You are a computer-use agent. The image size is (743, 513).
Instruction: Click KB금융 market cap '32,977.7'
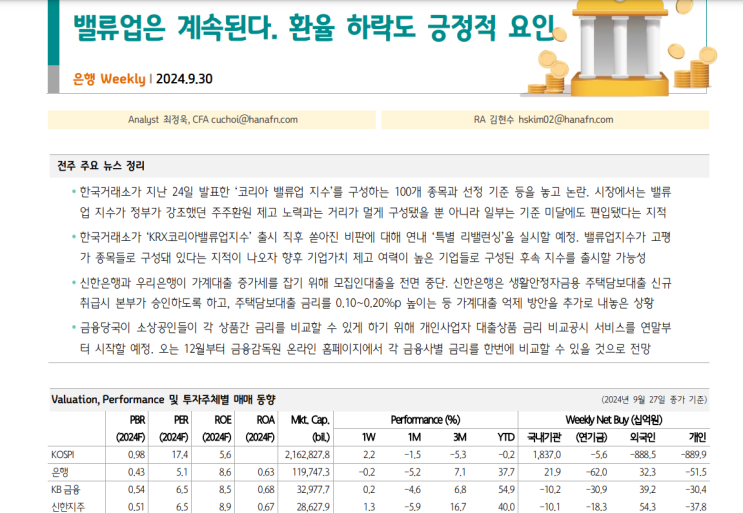pos(313,490)
